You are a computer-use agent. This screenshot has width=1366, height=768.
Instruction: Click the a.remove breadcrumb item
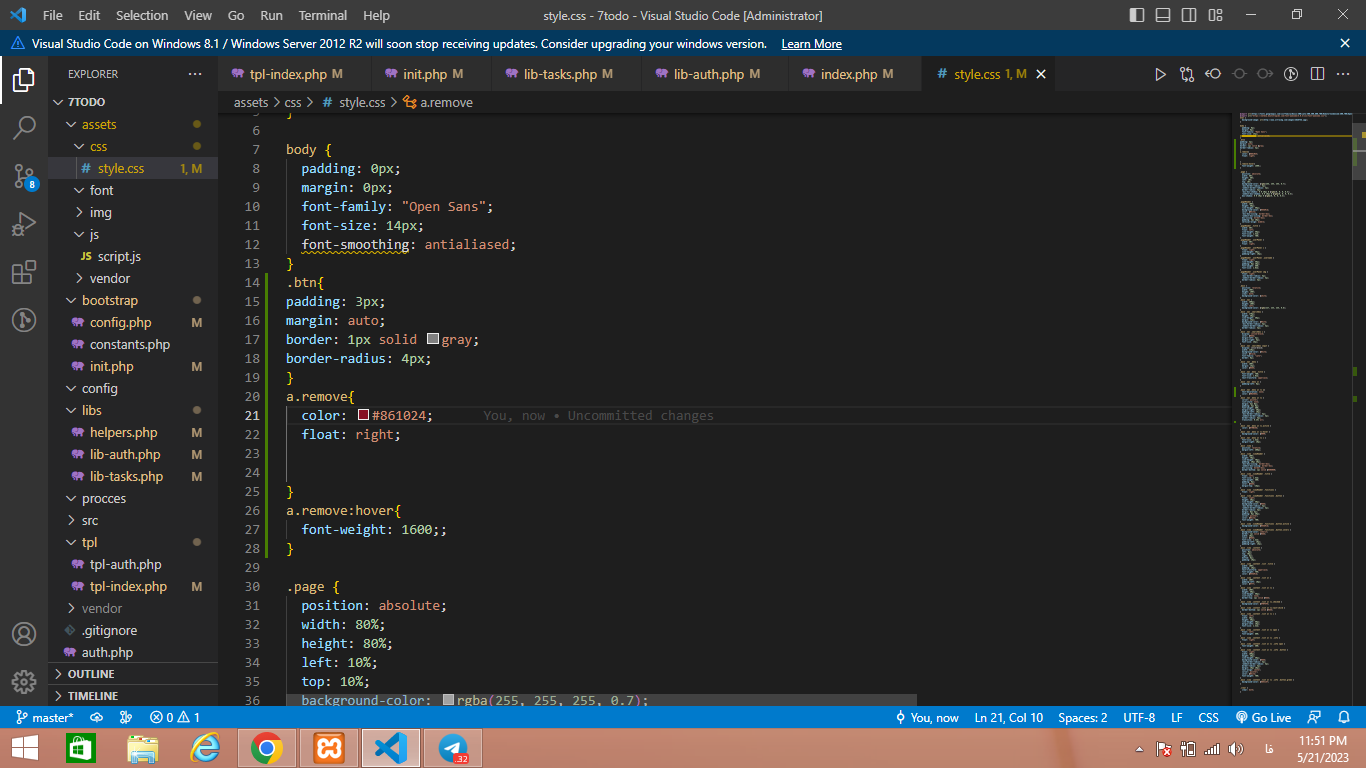pos(438,102)
